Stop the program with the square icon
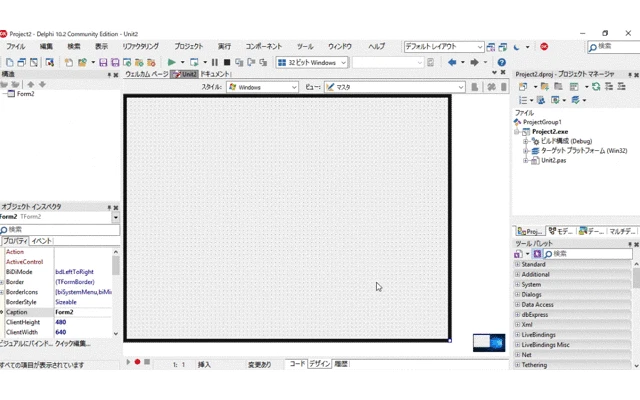Screen dimensions: 640x400 (227, 62)
